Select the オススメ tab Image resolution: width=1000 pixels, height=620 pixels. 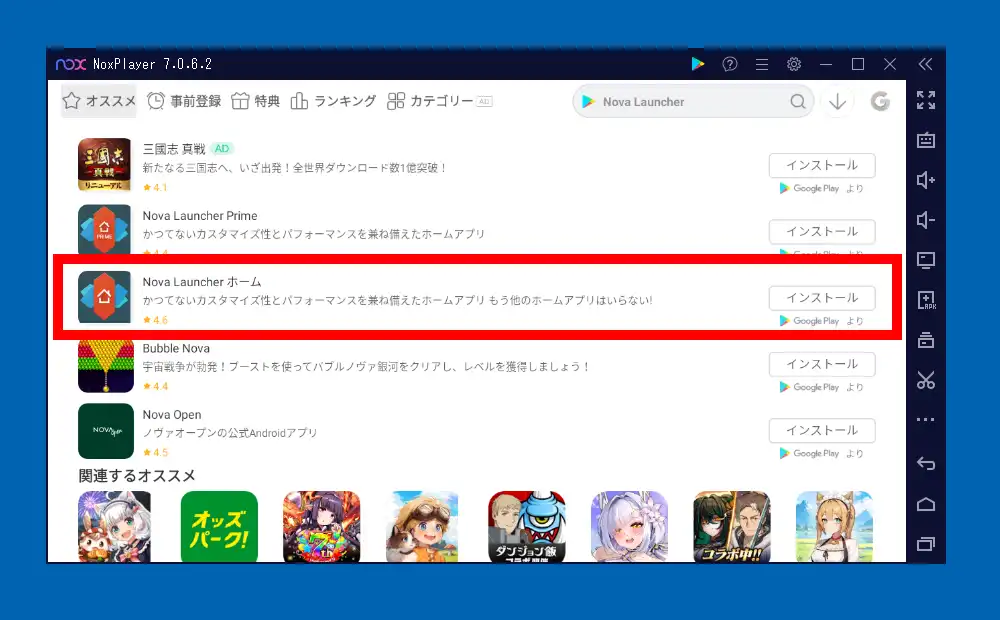point(99,101)
